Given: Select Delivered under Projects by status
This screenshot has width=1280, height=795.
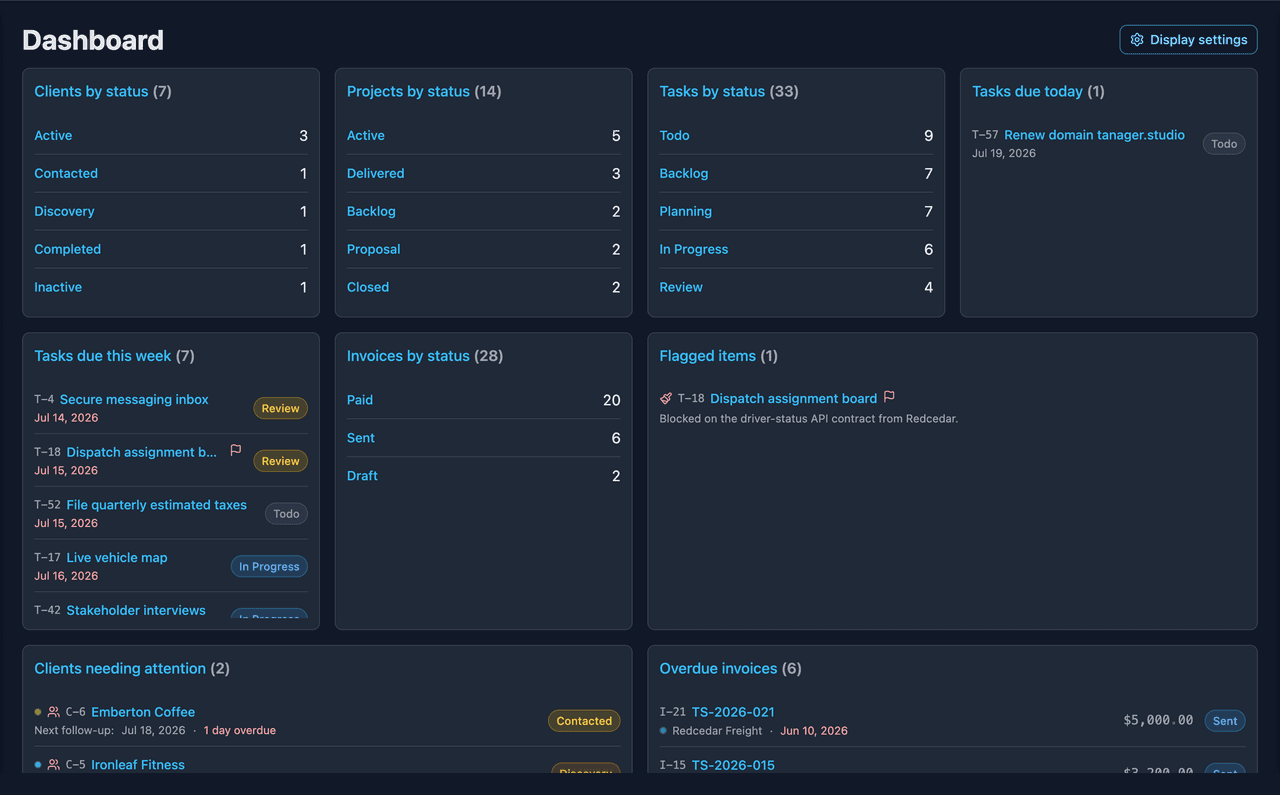Looking at the screenshot, I should [376, 174].
